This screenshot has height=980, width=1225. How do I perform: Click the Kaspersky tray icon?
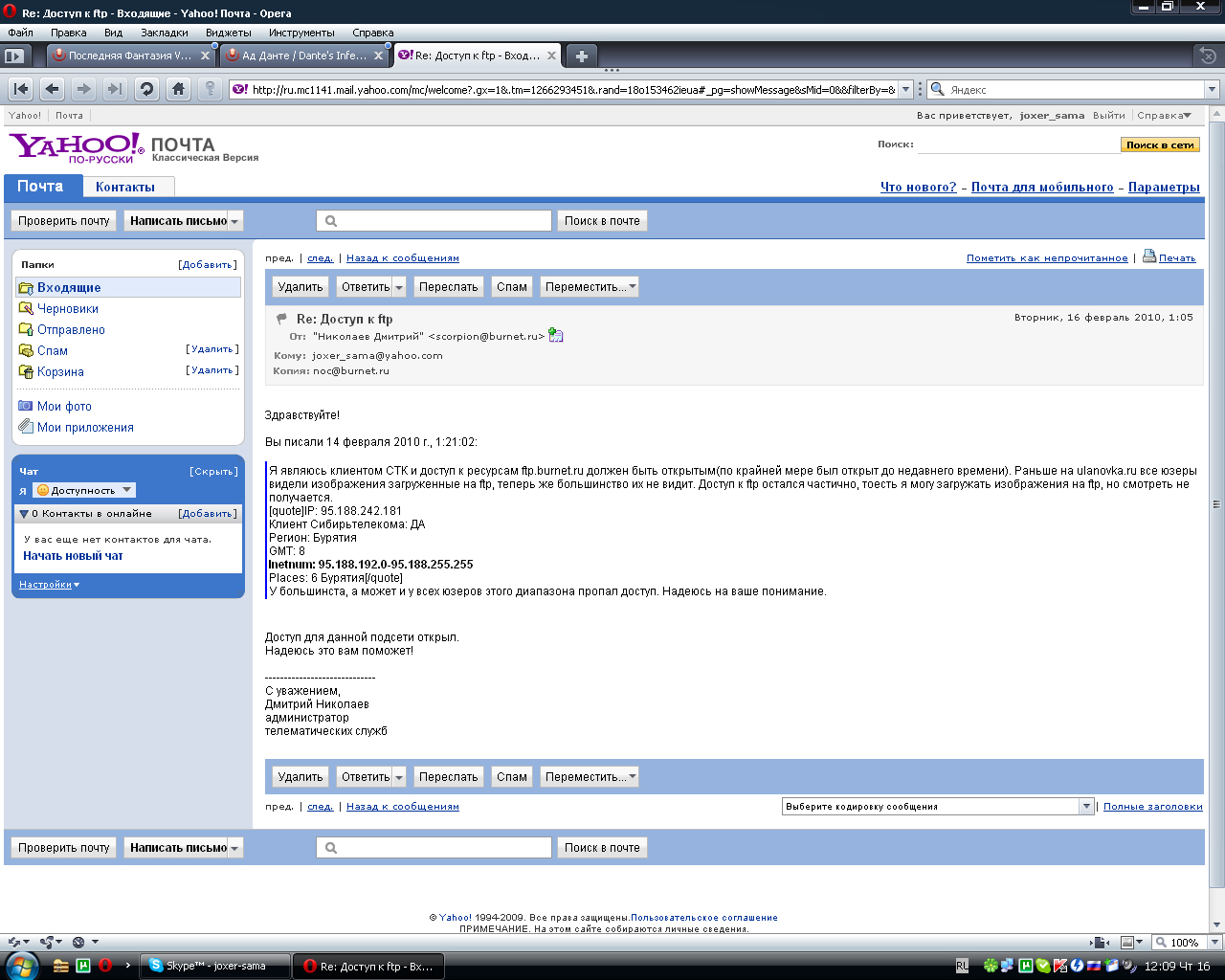[x=1061, y=966]
